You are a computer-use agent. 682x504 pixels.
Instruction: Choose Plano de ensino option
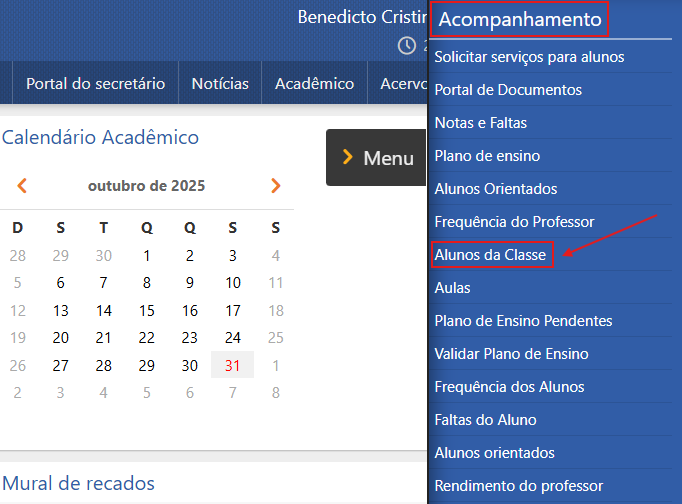(487, 156)
